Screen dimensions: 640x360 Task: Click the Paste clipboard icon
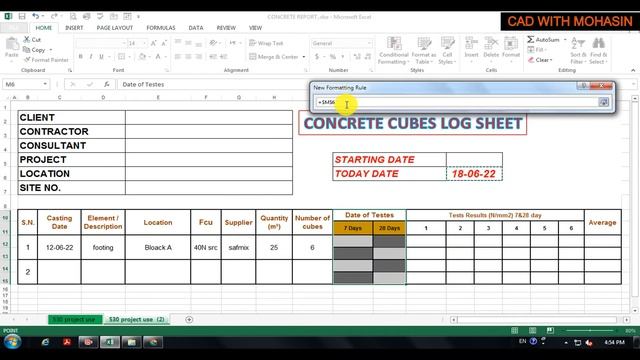tap(12, 44)
